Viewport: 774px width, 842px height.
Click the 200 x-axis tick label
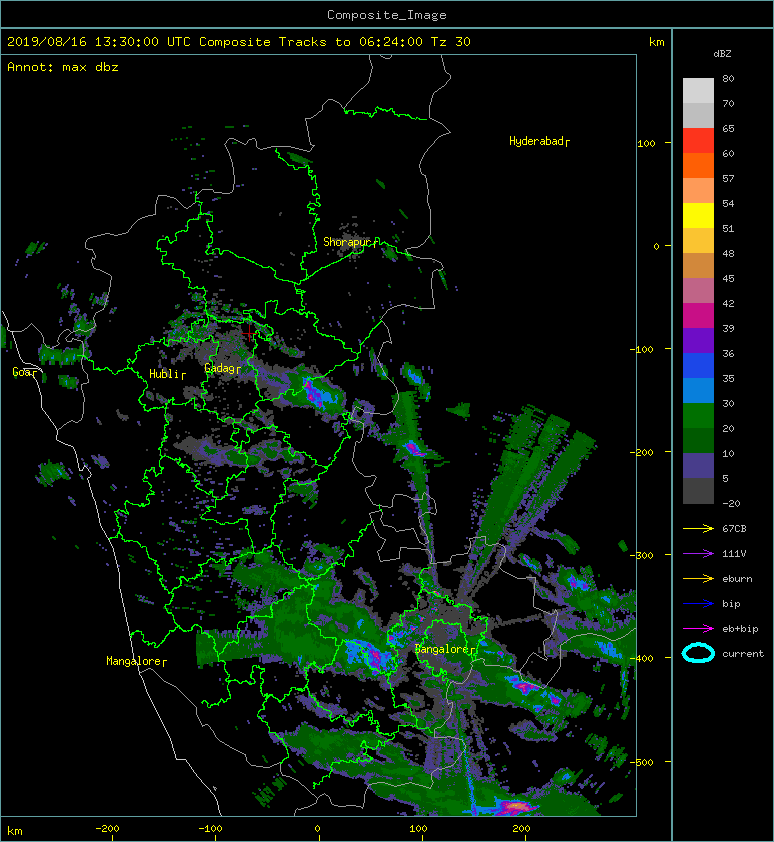pyautogui.click(x=521, y=829)
